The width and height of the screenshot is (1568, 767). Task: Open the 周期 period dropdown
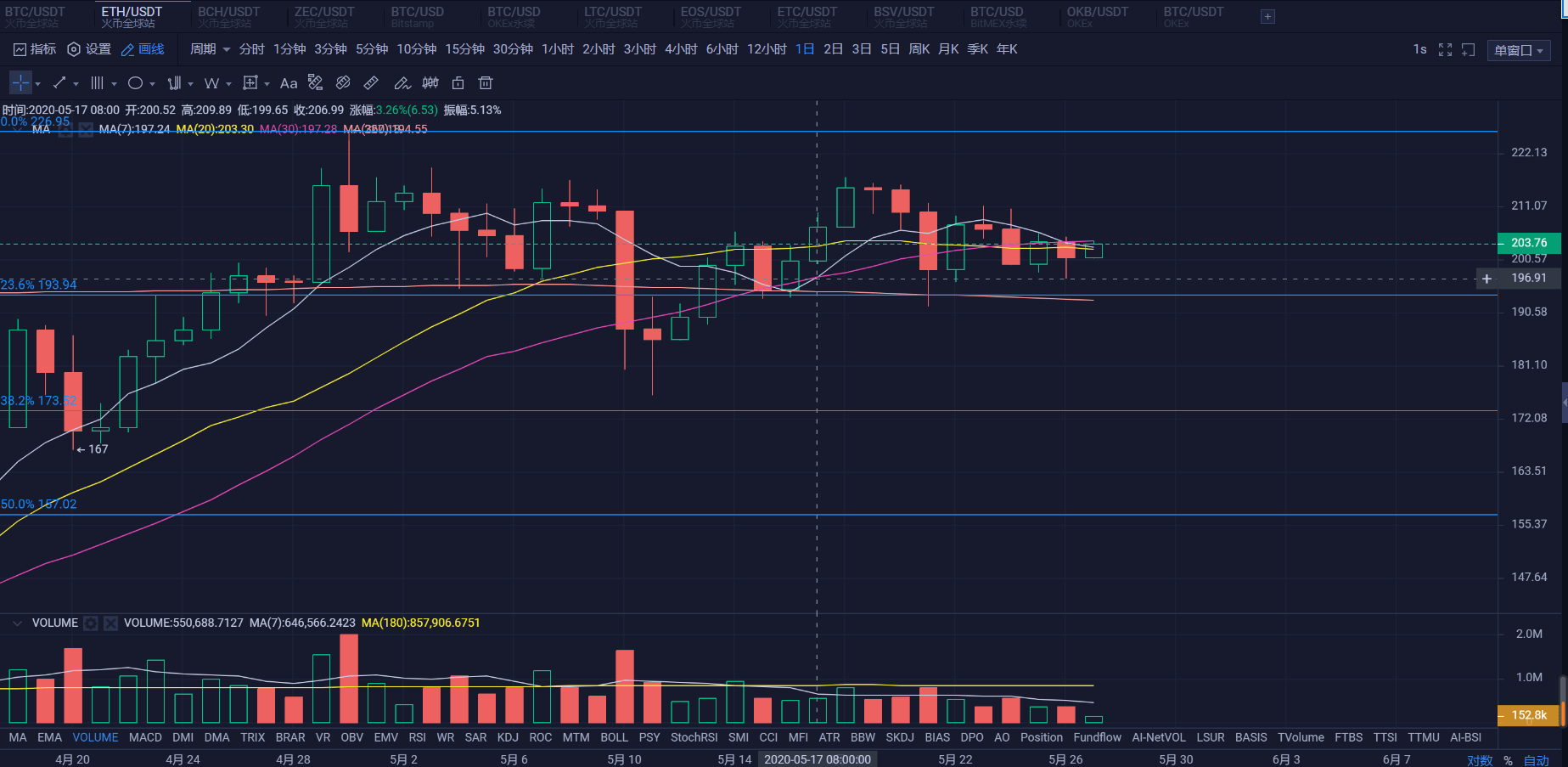[210, 49]
